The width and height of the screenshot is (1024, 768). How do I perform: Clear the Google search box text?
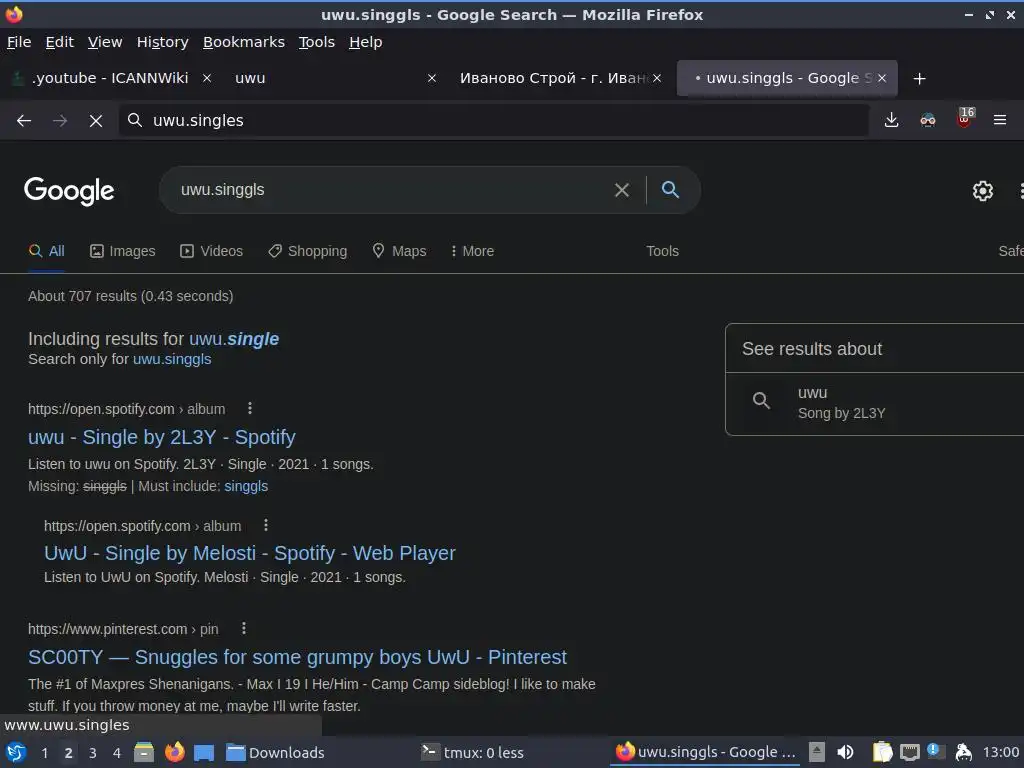click(x=622, y=190)
